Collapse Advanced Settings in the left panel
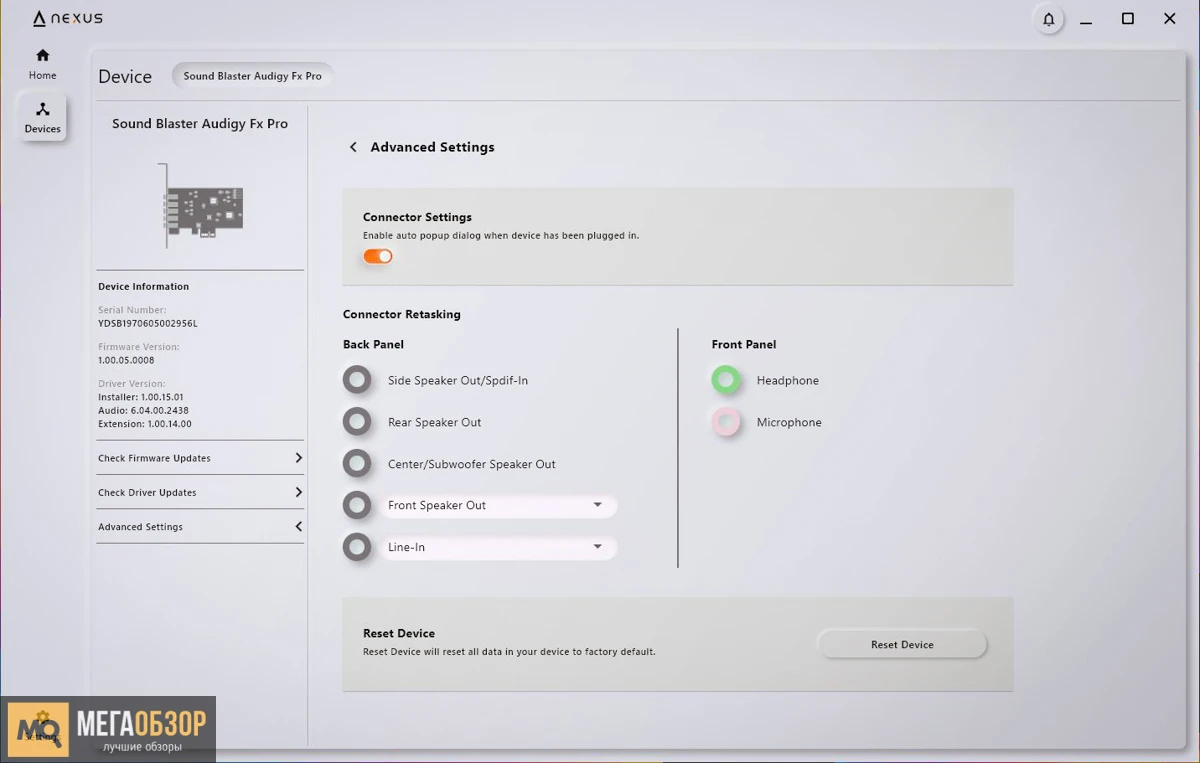 point(200,526)
